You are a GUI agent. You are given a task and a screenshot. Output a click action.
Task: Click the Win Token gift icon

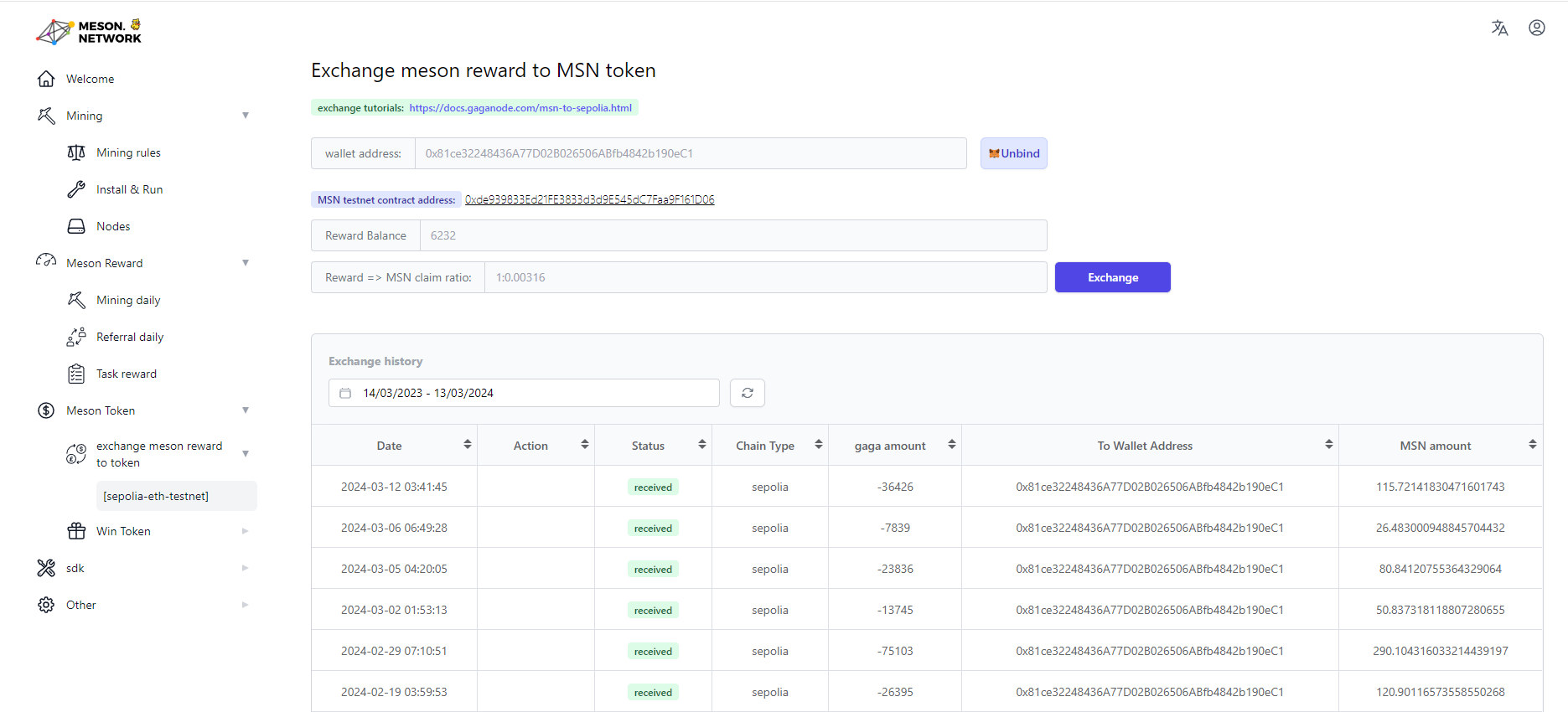click(x=76, y=531)
